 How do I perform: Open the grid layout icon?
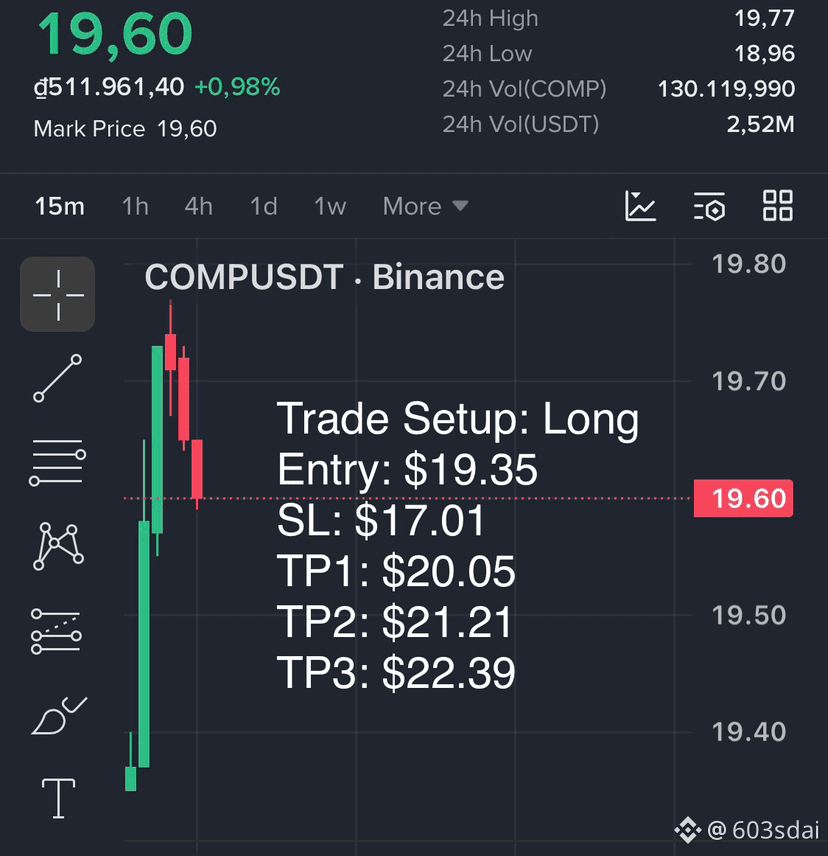778,206
